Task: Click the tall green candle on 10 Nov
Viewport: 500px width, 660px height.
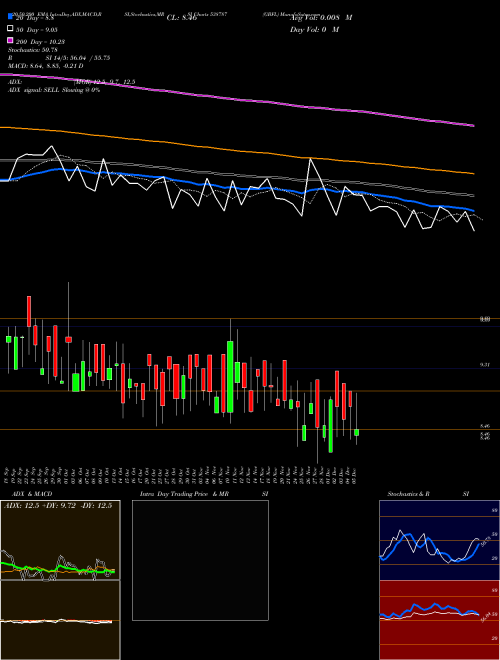Action: click(x=230, y=377)
